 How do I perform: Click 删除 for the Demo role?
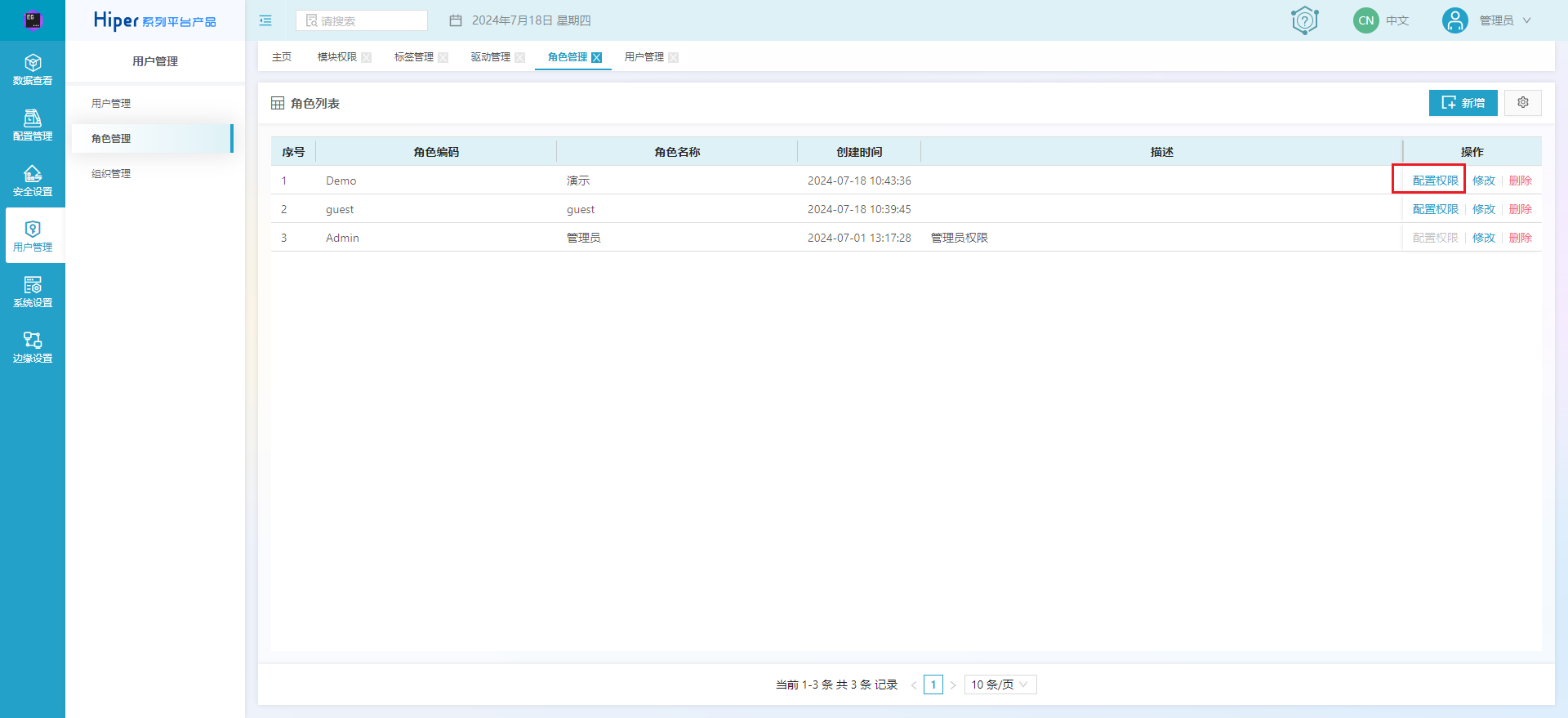point(1520,181)
